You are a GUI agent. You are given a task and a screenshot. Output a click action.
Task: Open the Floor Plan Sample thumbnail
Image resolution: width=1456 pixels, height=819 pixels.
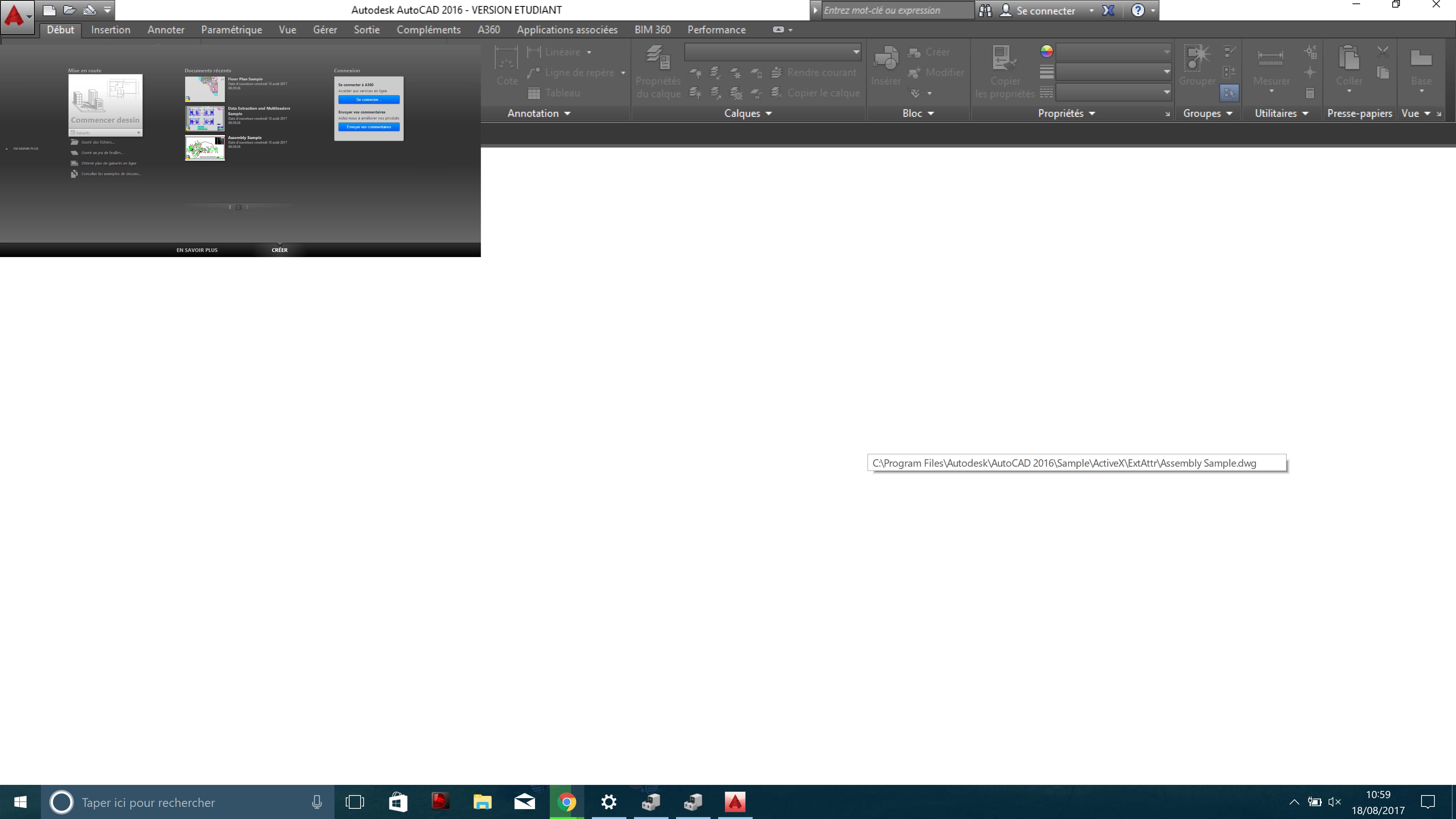pyautogui.click(x=205, y=89)
